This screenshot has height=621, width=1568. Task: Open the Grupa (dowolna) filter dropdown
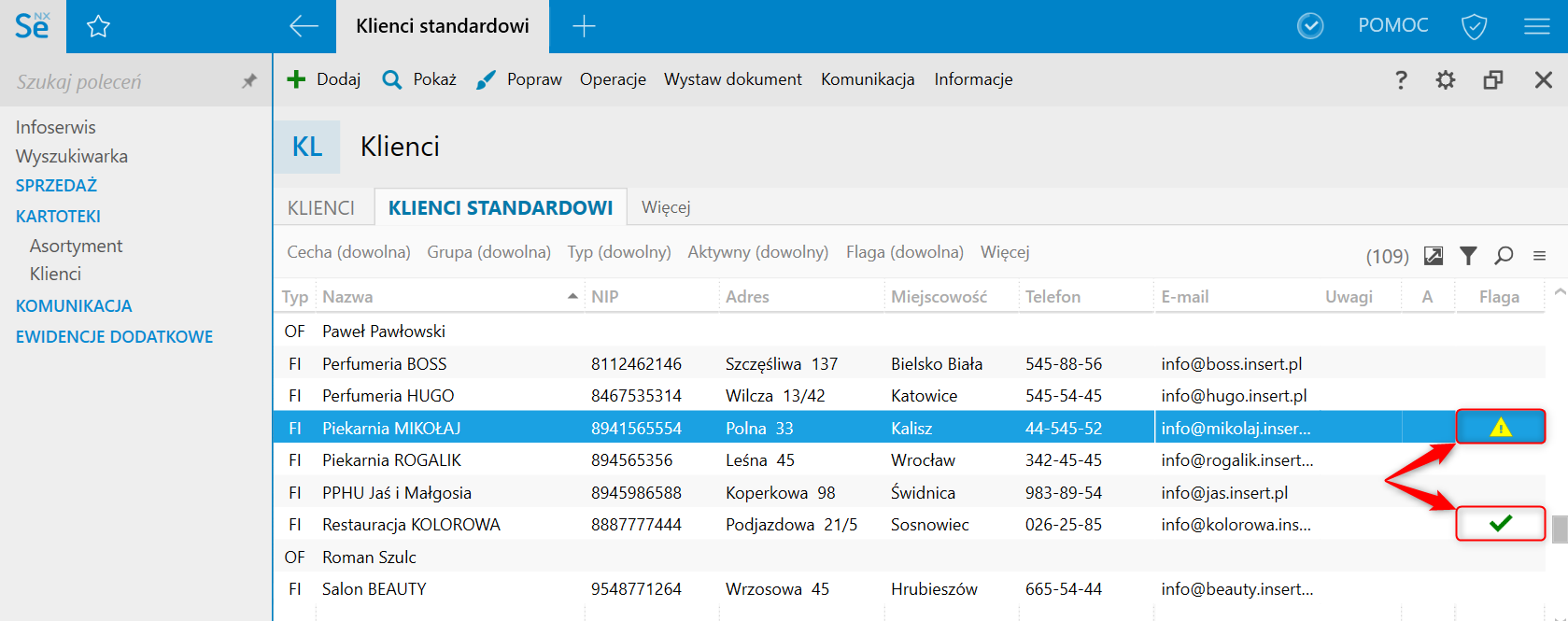(488, 252)
